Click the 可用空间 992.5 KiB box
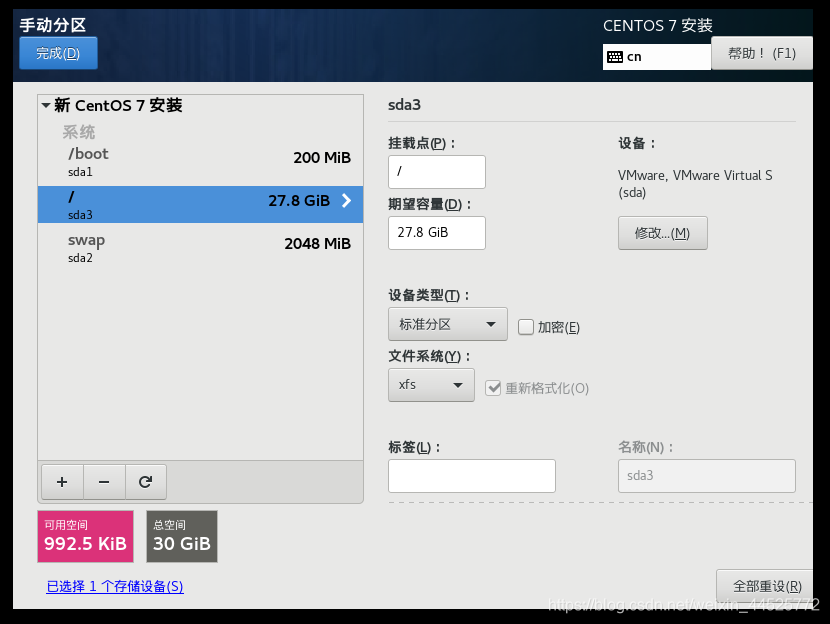830x624 pixels. click(85, 536)
